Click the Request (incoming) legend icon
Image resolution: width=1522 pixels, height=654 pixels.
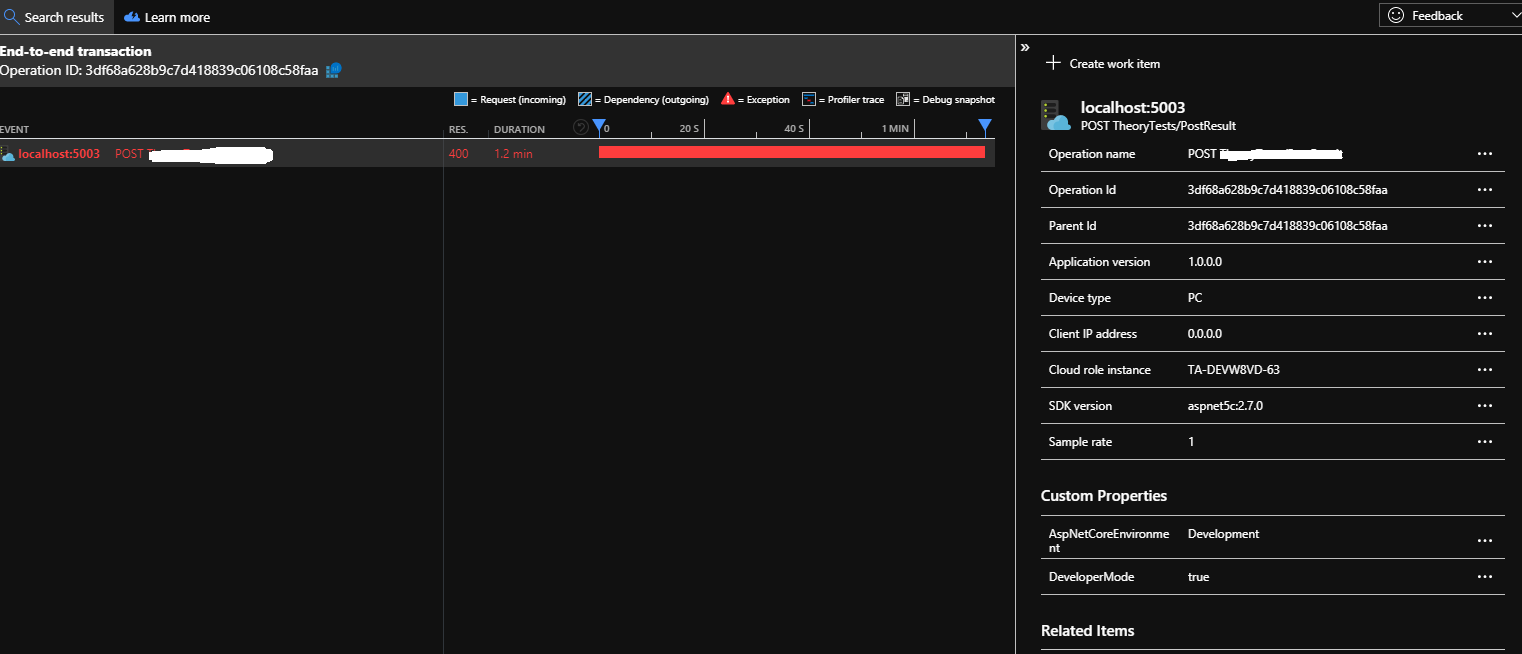[459, 99]
